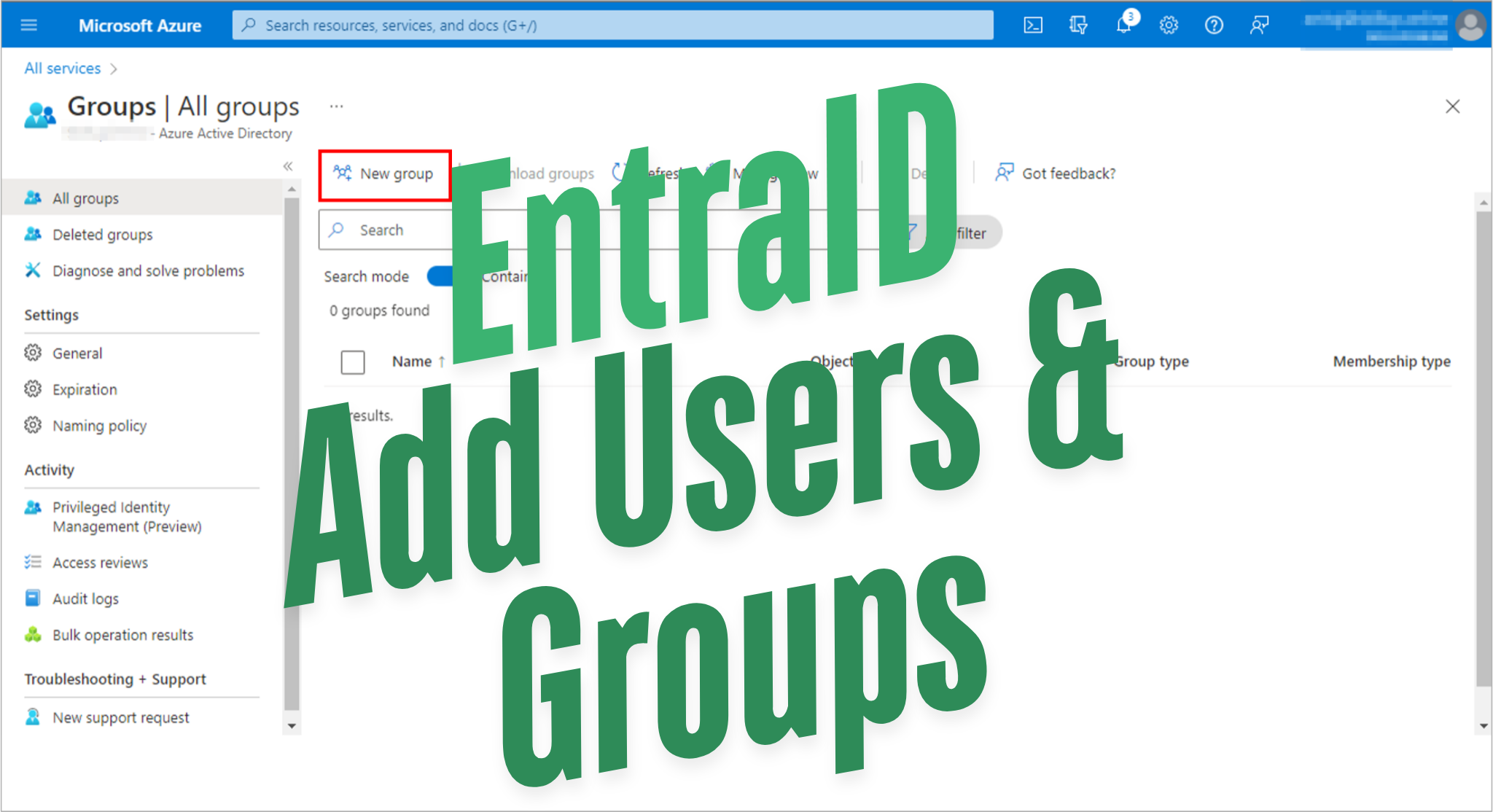Collapse the left navigation pane
1493x812 pixels.
(288, 166)
